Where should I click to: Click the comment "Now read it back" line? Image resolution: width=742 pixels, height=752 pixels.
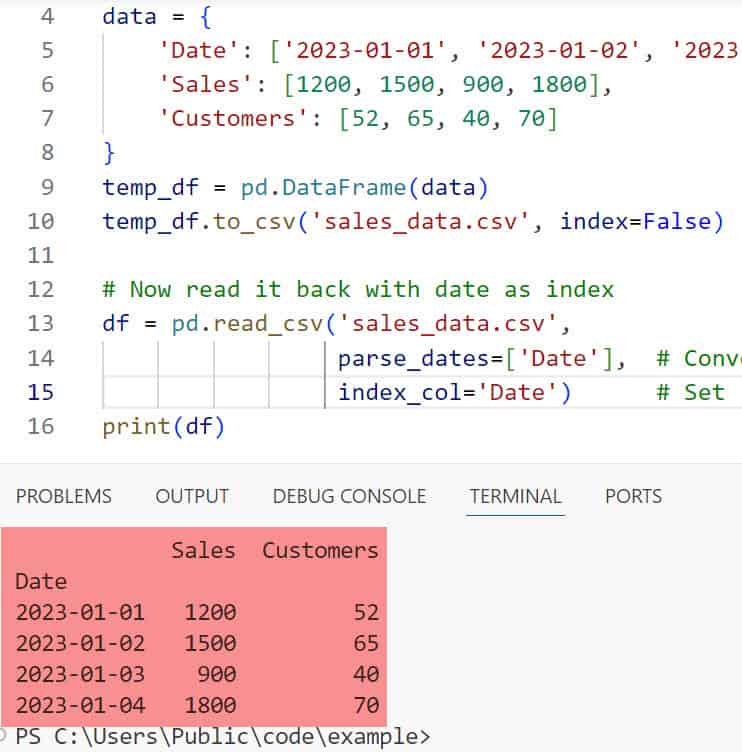click(357, 290)
